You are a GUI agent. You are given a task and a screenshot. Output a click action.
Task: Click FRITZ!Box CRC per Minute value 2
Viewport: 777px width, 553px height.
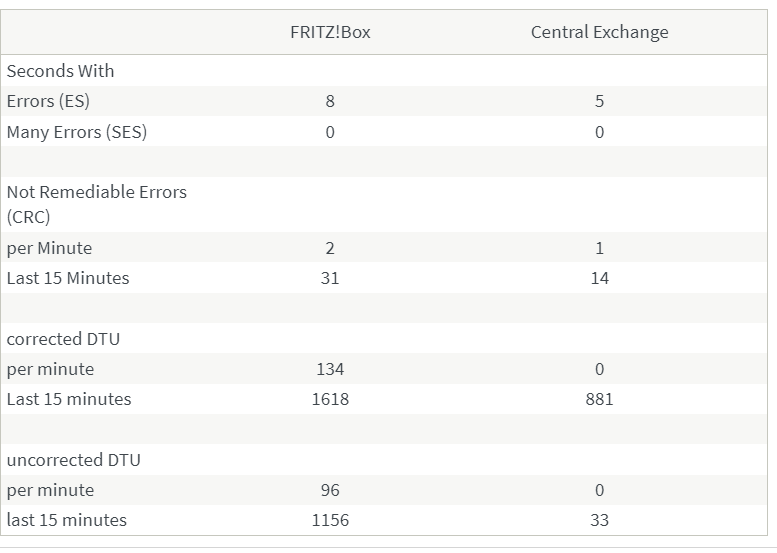click(x=330, y=248)
